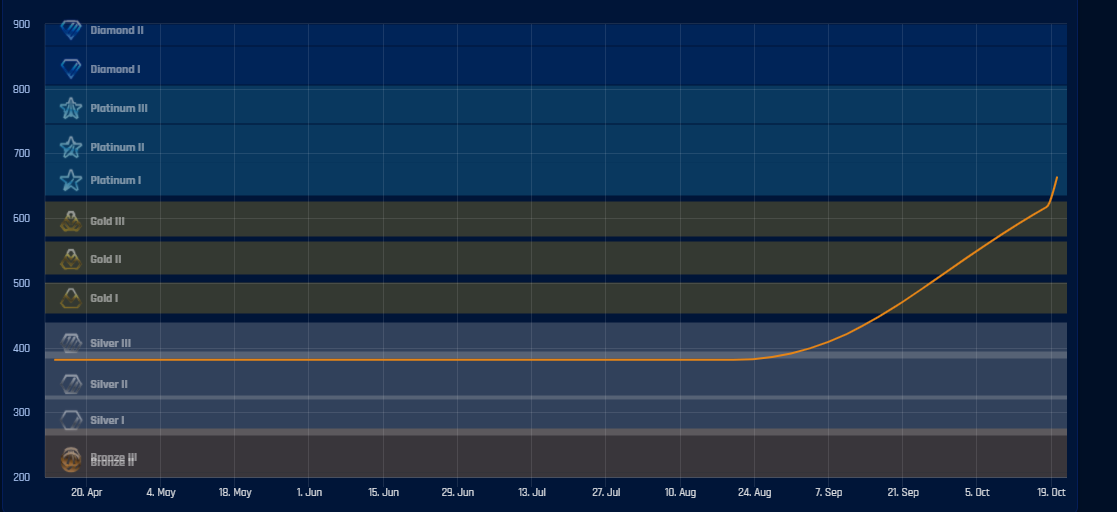
Task: Select the 24. Aug date on the axis
Action: [x=755, y=493]
